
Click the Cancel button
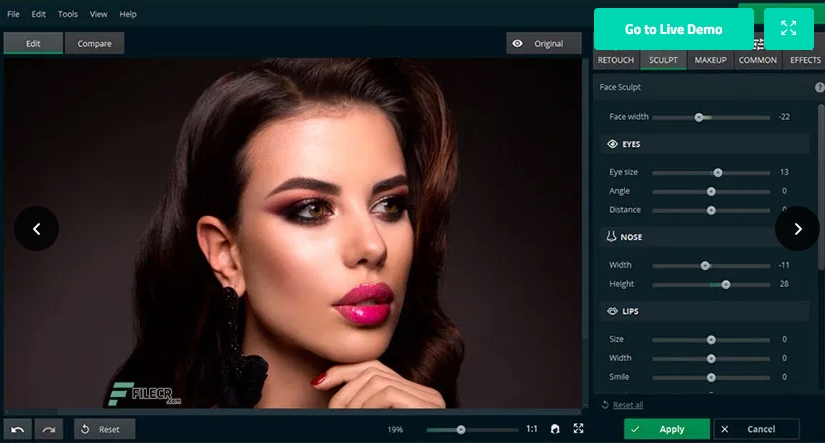757,429
